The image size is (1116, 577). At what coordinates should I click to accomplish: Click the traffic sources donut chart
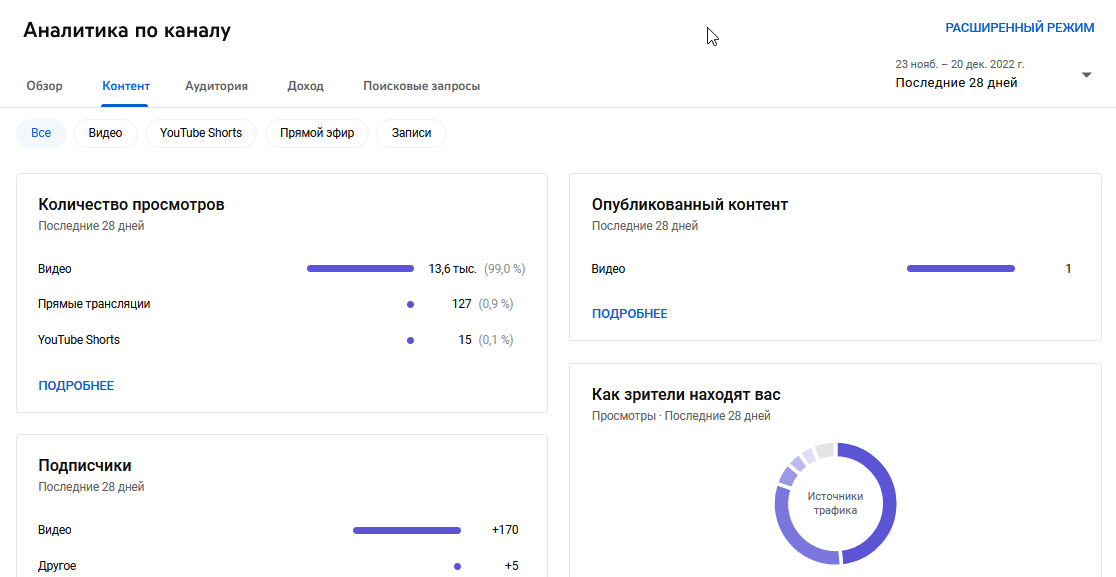click(x=835, y=504)
